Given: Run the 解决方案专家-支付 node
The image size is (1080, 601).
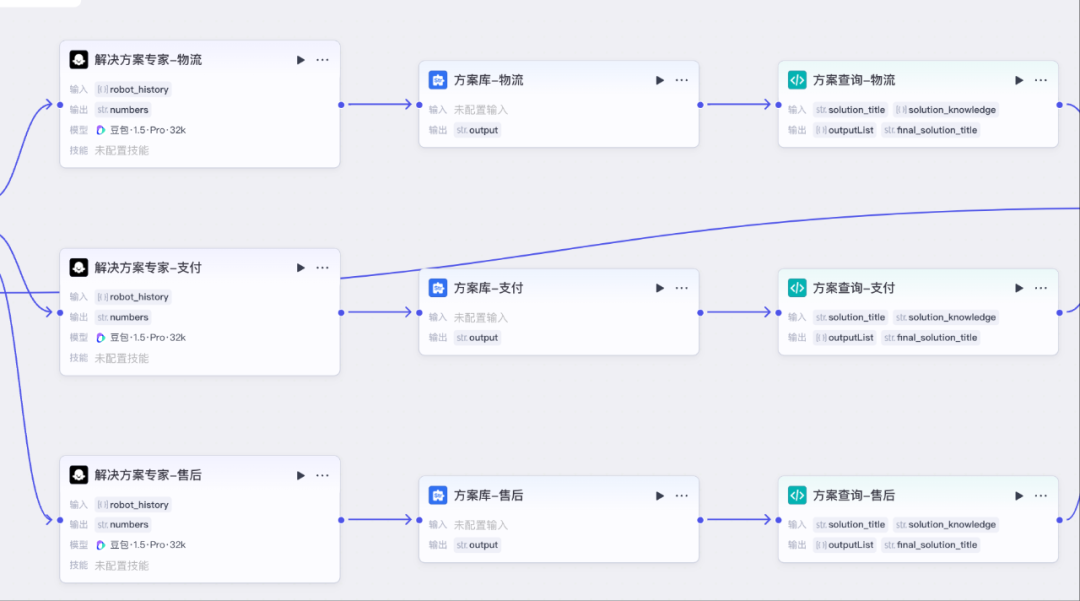Looking at the screenshot, I should pos(301,268).
